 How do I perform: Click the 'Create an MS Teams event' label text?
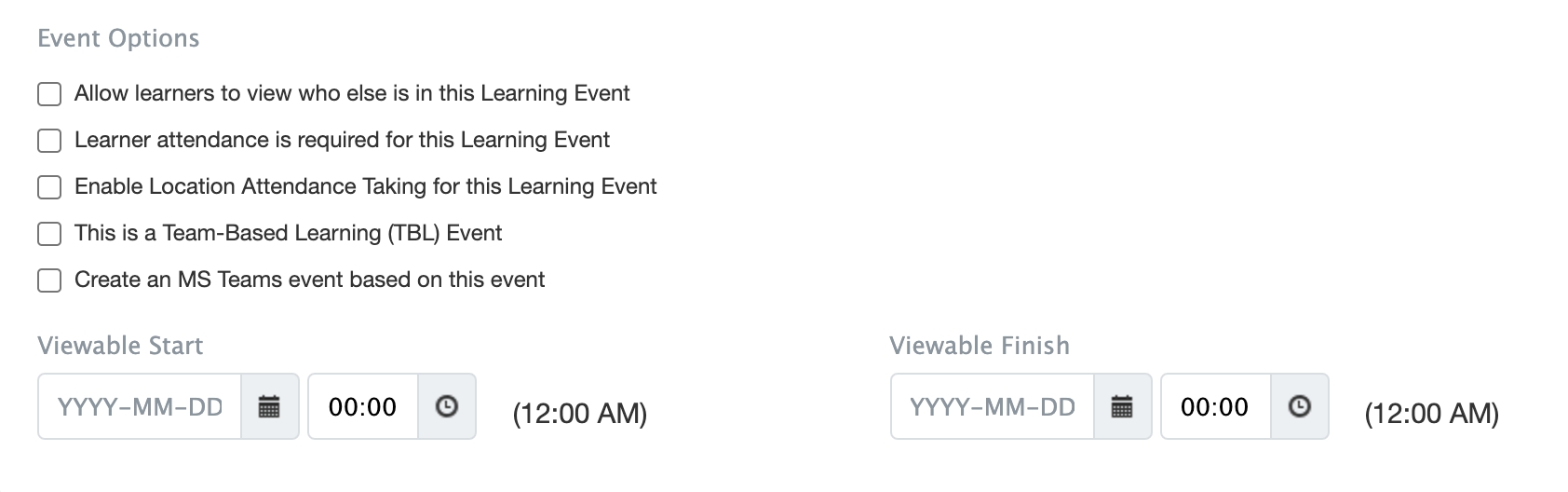(309, 280)
